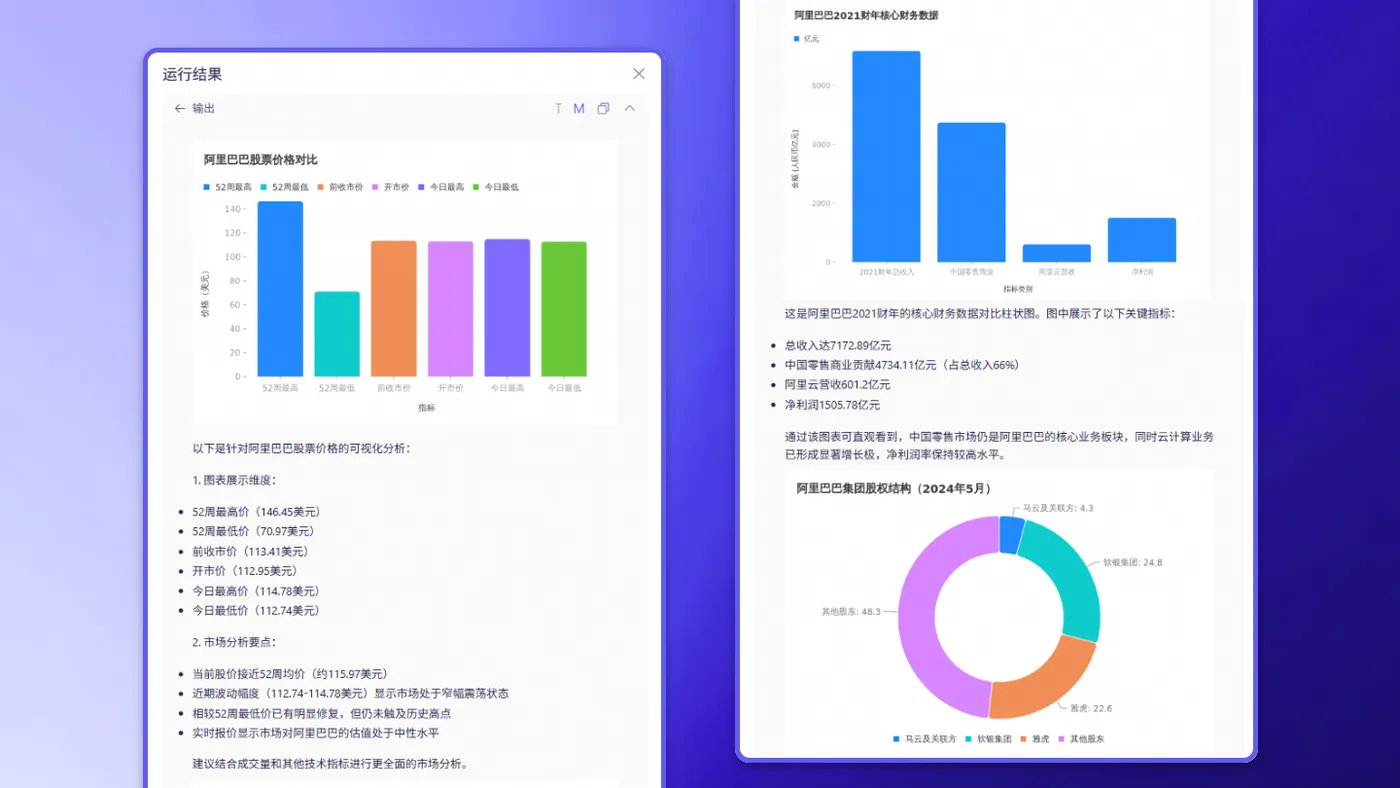Go back using the arrow beside 输出

(x=180, y=108)
